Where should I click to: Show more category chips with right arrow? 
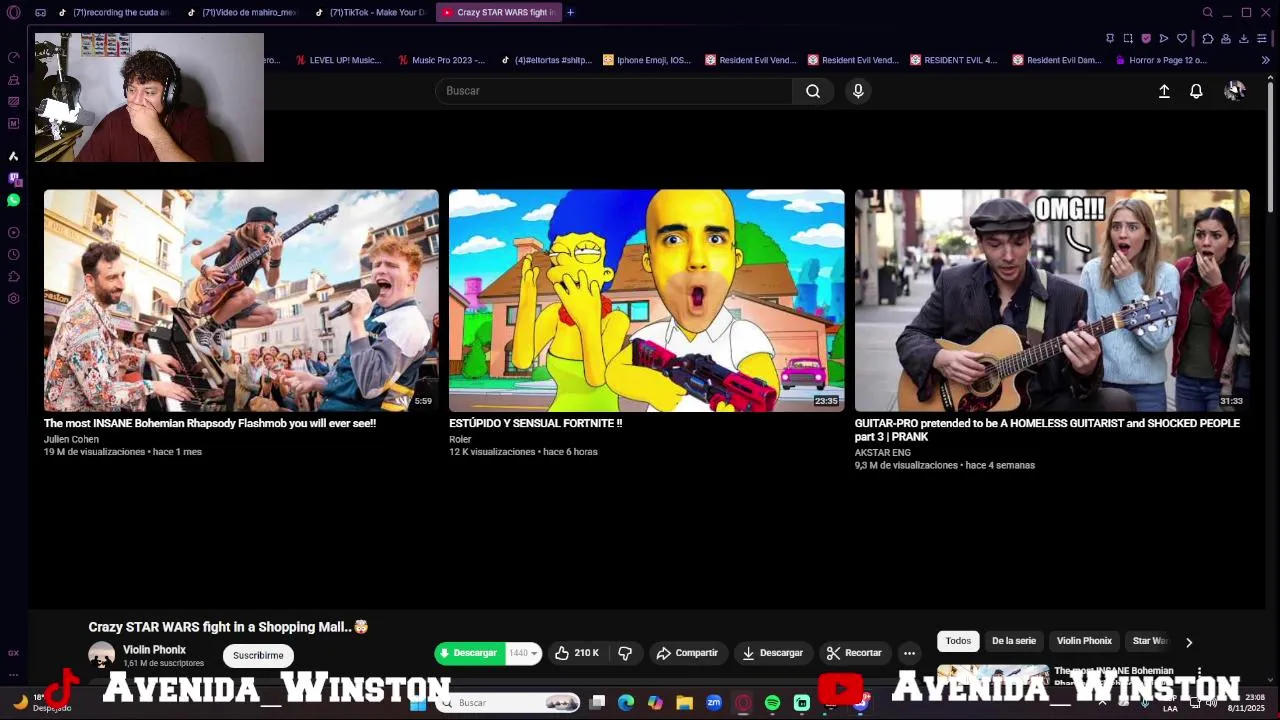click(1189, 642)
